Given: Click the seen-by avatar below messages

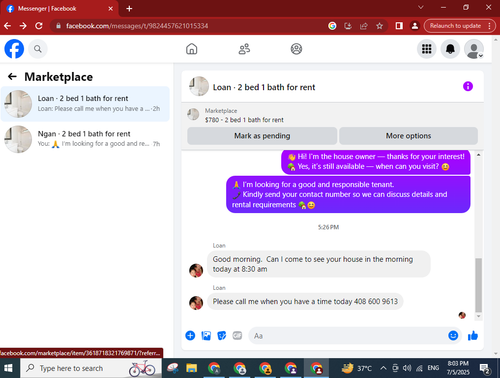Looking at the screenshot, I should point(462,315).
